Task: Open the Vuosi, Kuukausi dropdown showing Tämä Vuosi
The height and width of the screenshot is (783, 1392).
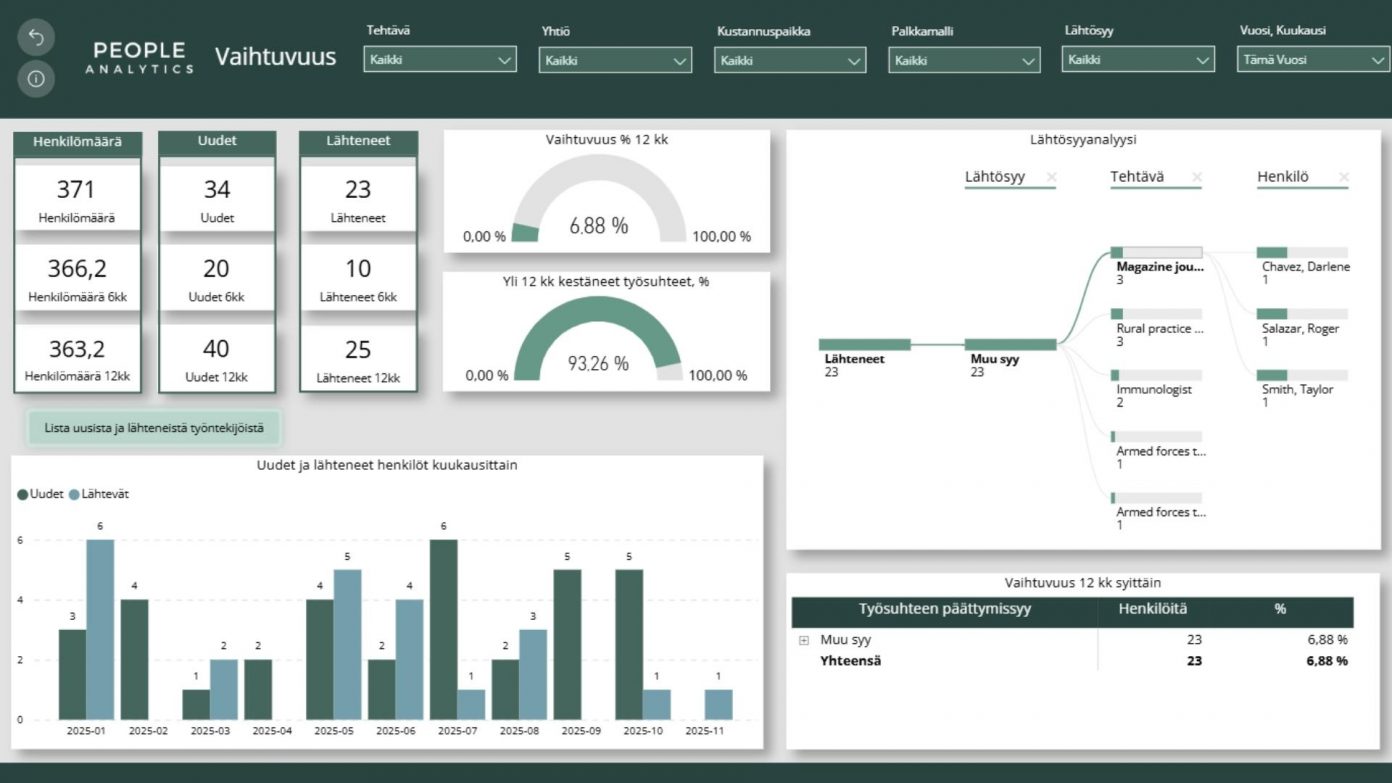Action: point(1311,60)
